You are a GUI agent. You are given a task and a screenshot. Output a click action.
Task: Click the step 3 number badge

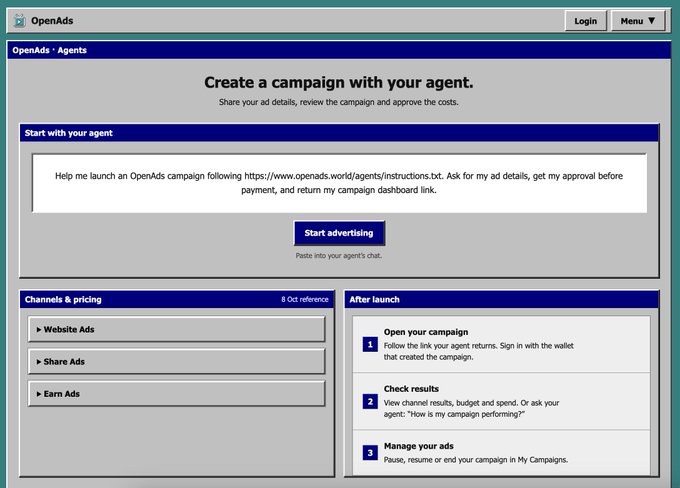(370, 453)
